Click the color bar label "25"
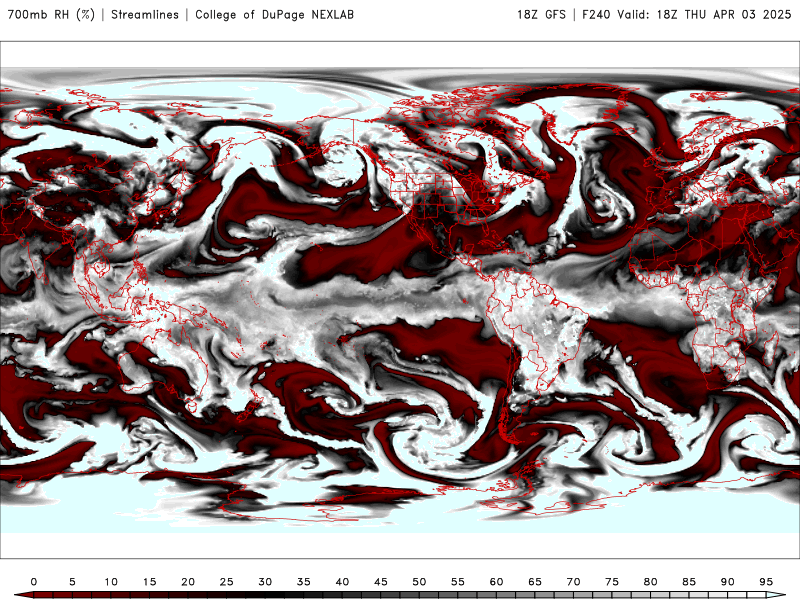 (x=227, y=582)
